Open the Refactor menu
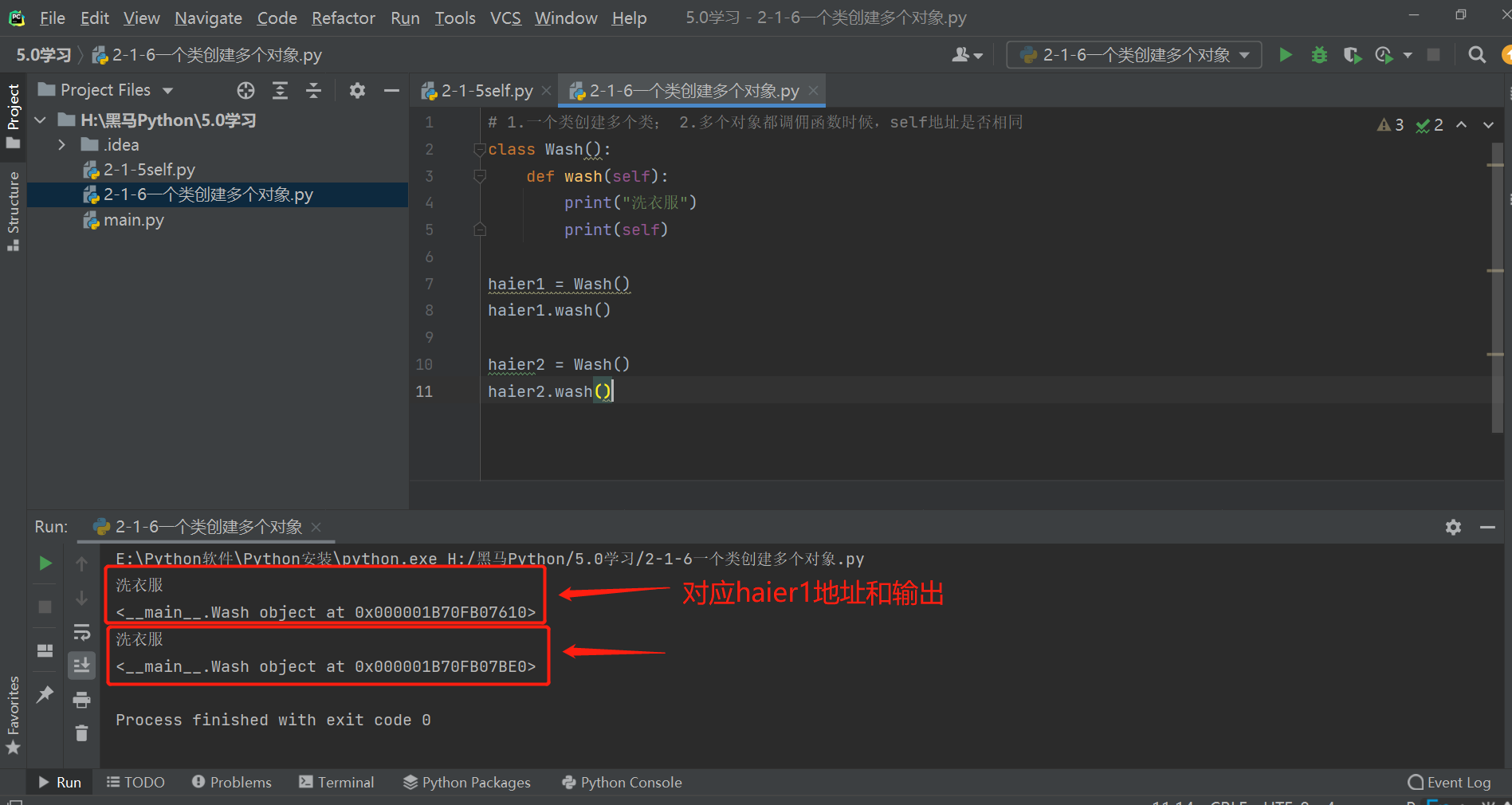 pos(343,18)
